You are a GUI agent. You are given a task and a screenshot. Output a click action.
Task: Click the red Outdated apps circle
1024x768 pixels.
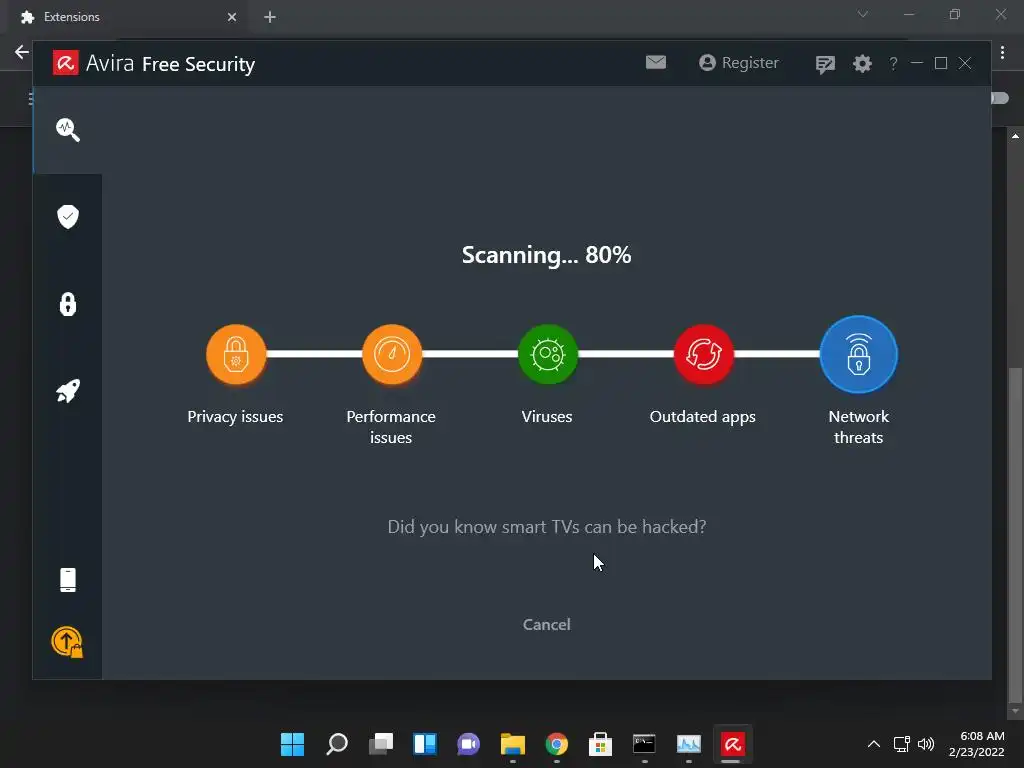pyautogui.click(x=703, y=355)
